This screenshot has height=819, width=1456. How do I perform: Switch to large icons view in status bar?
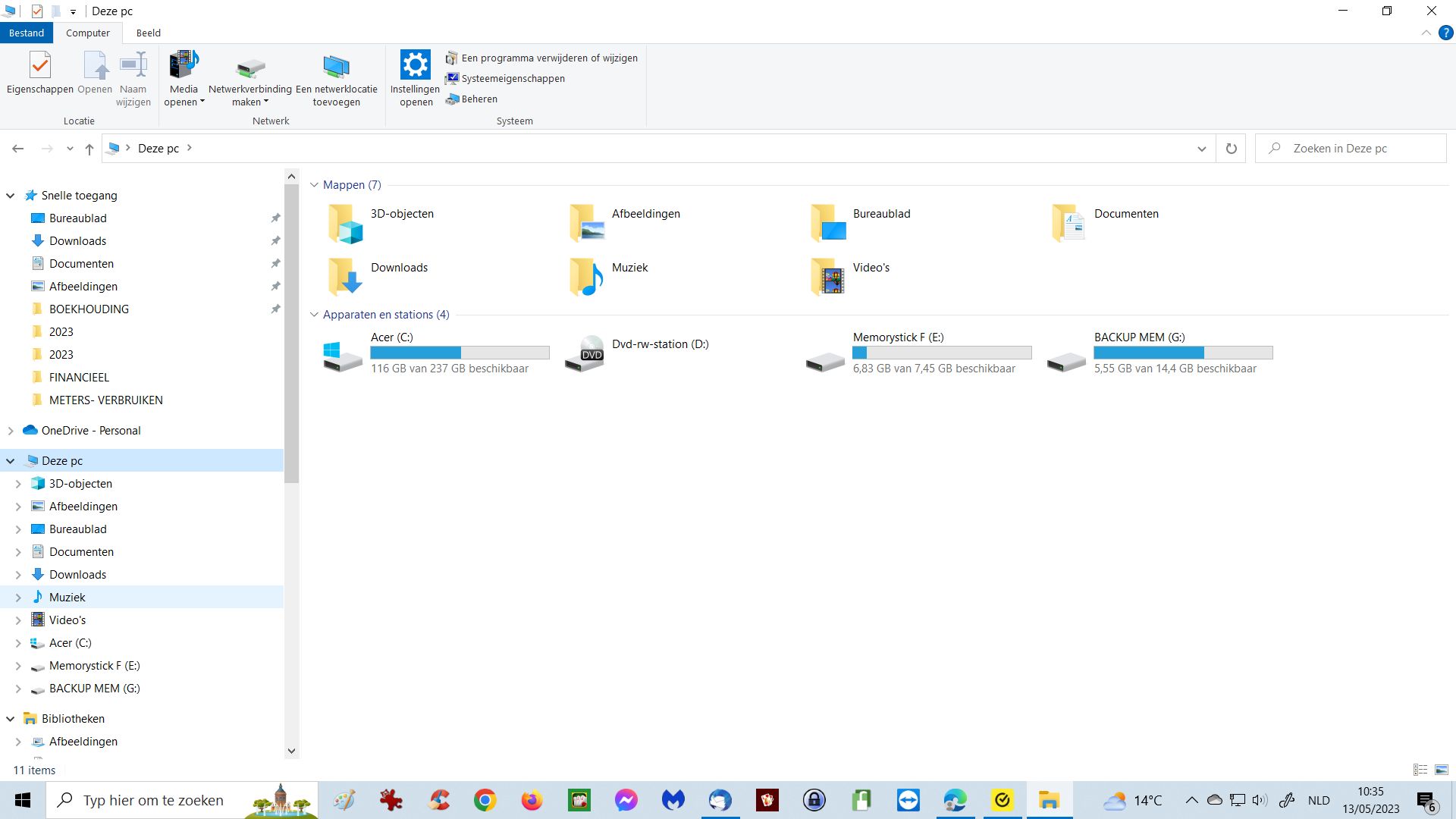pos(1442,770)
